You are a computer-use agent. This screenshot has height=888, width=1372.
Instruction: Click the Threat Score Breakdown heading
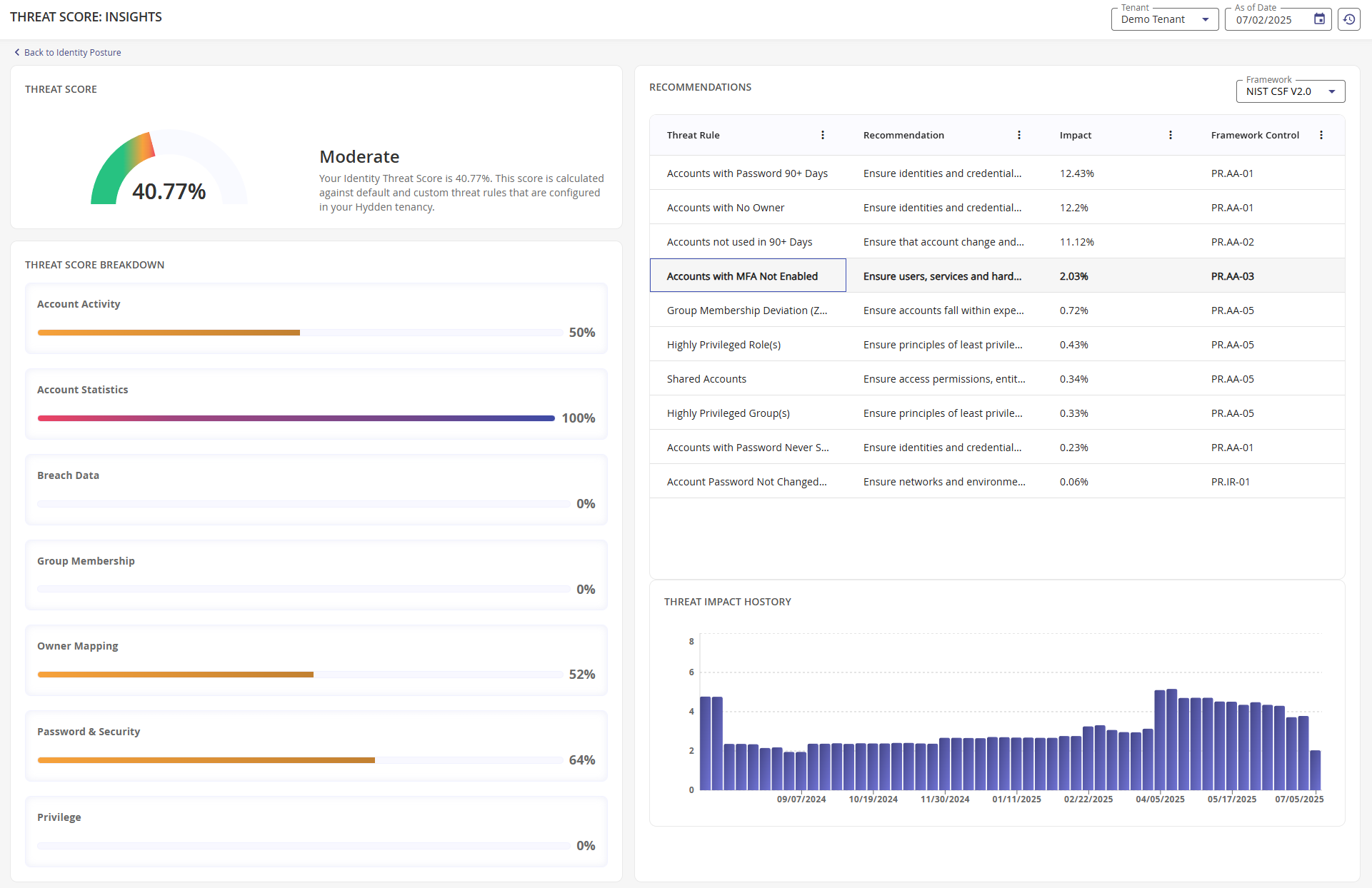[x=94, y=264]
